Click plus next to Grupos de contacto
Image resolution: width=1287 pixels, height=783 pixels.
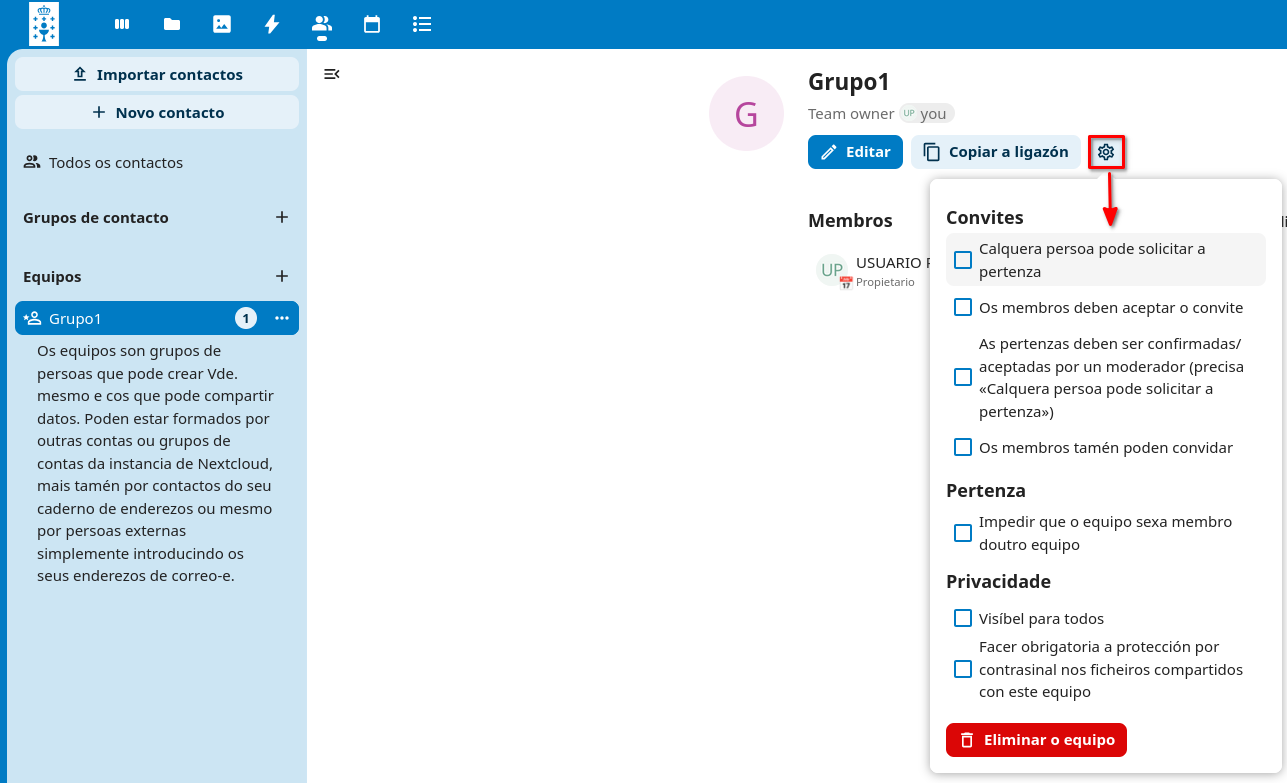[x=282, y=217]
